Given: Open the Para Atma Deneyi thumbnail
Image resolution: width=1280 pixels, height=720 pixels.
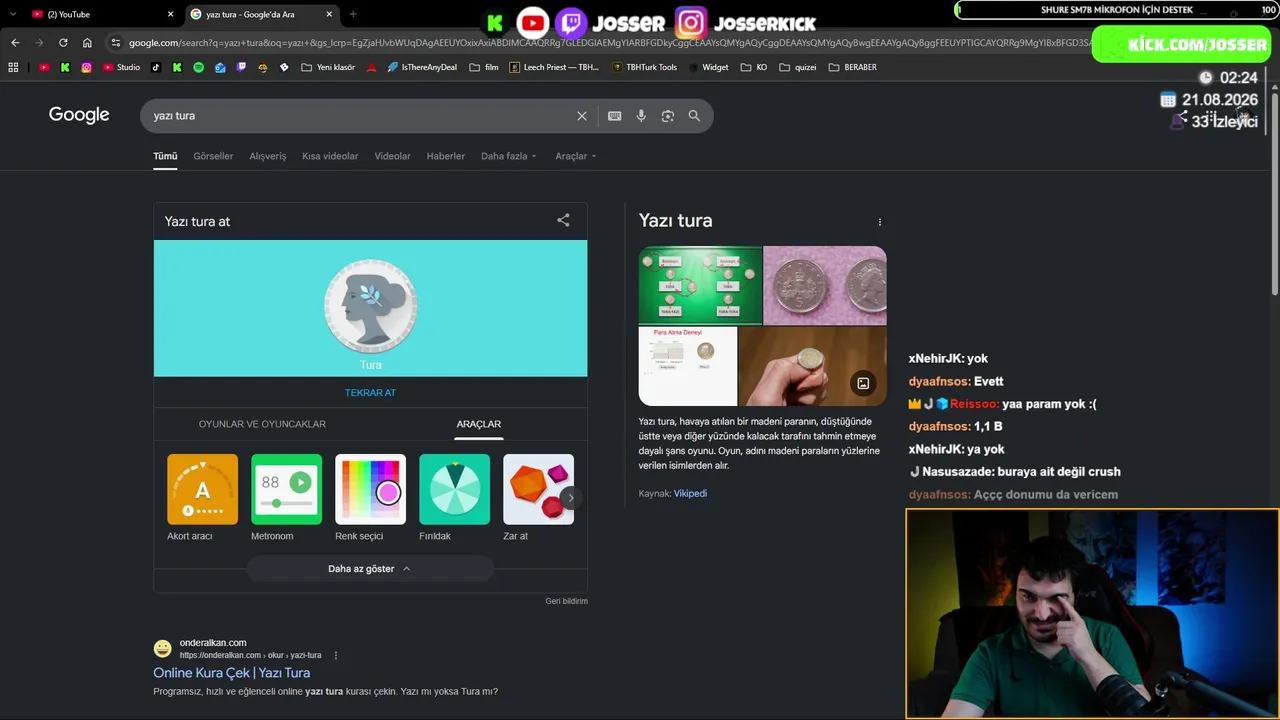Looking at the screenshot, I should 688,366.
